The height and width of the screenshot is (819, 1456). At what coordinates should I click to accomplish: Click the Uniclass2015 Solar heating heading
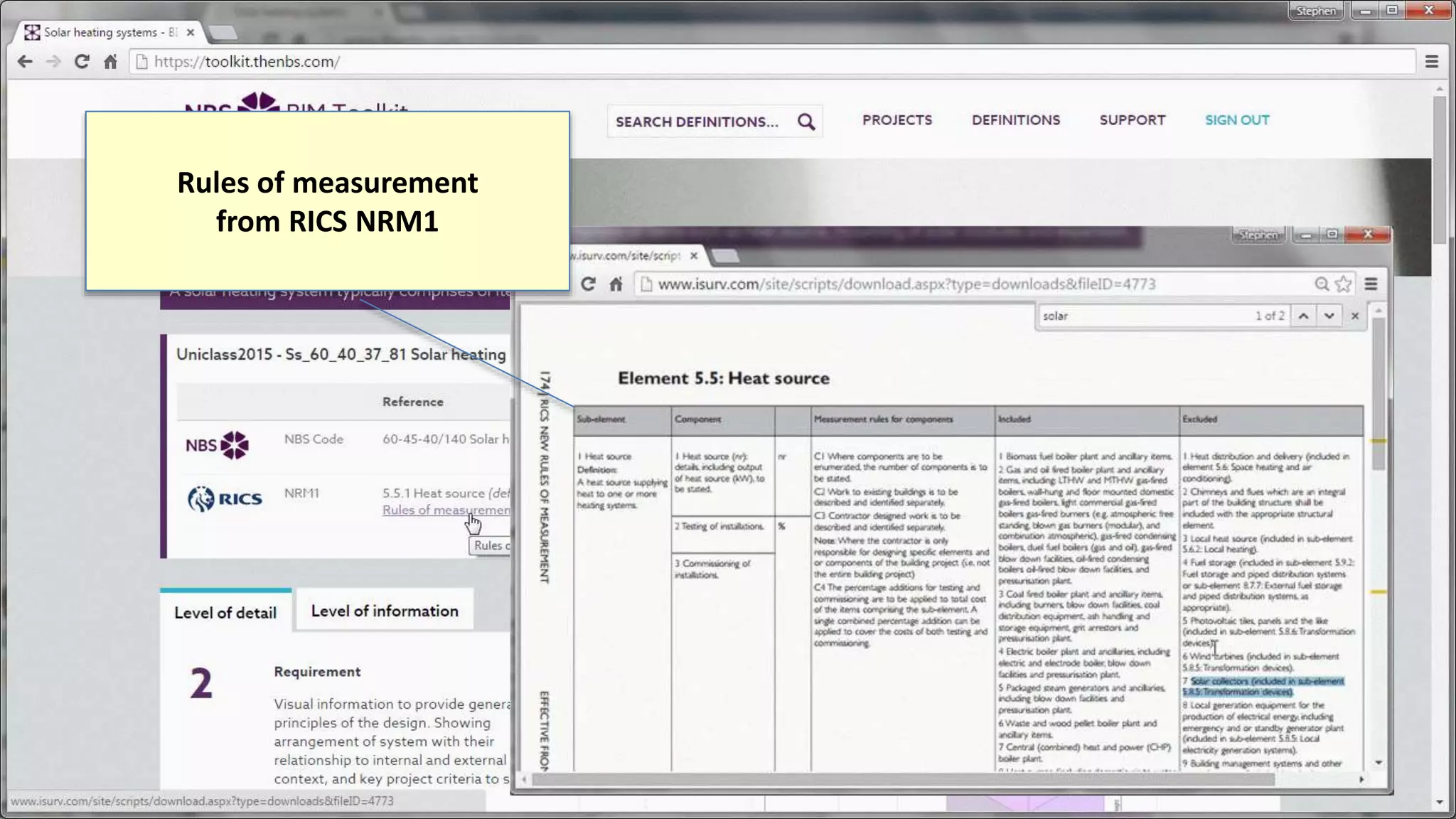[x=341, y=354]
